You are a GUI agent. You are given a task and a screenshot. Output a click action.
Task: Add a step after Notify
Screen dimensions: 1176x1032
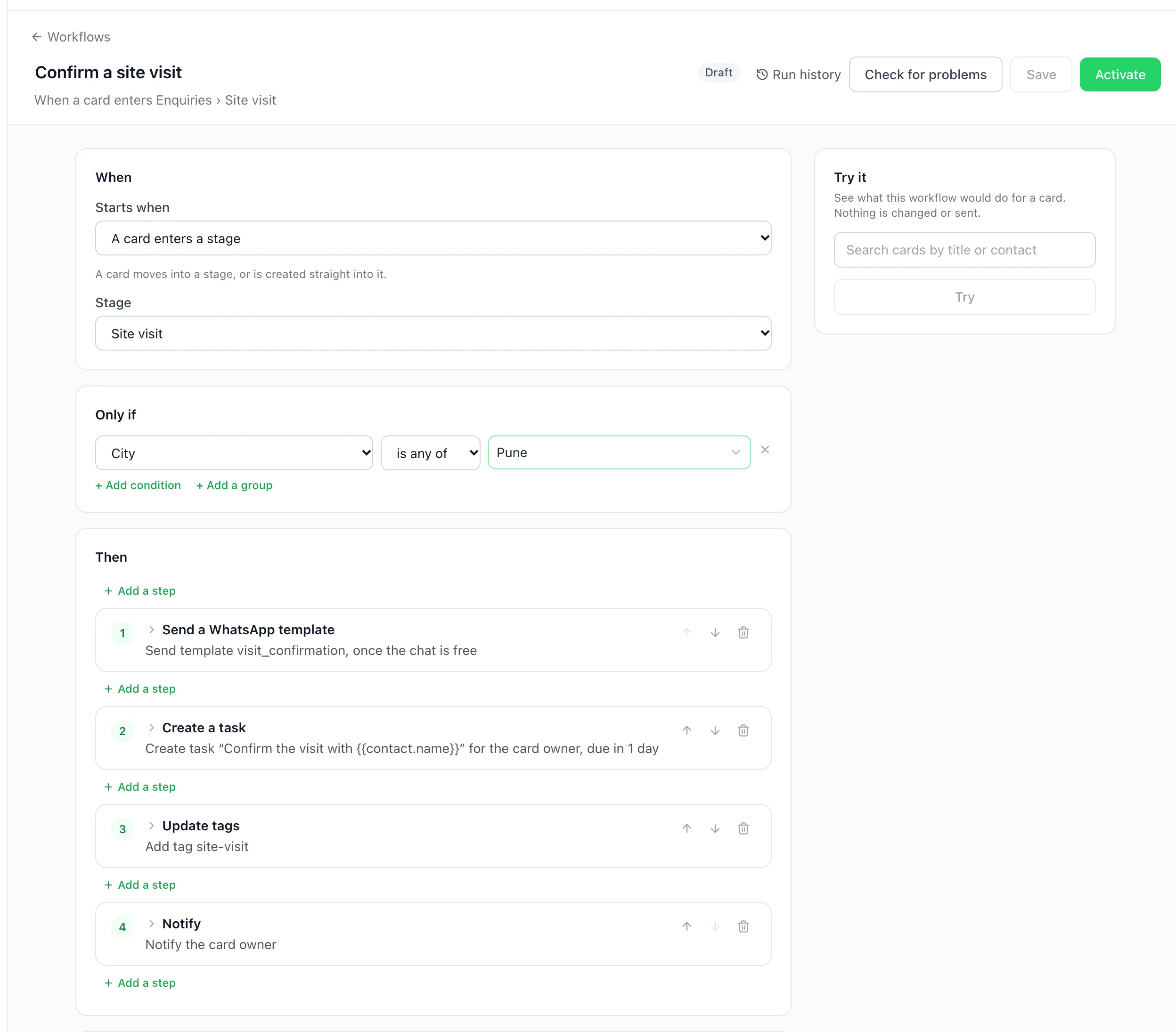coord(140,983)
